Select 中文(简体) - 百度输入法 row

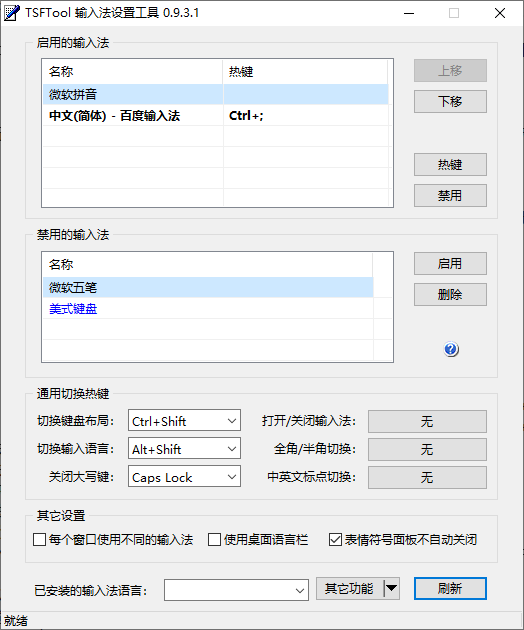(x=216, y=116)
